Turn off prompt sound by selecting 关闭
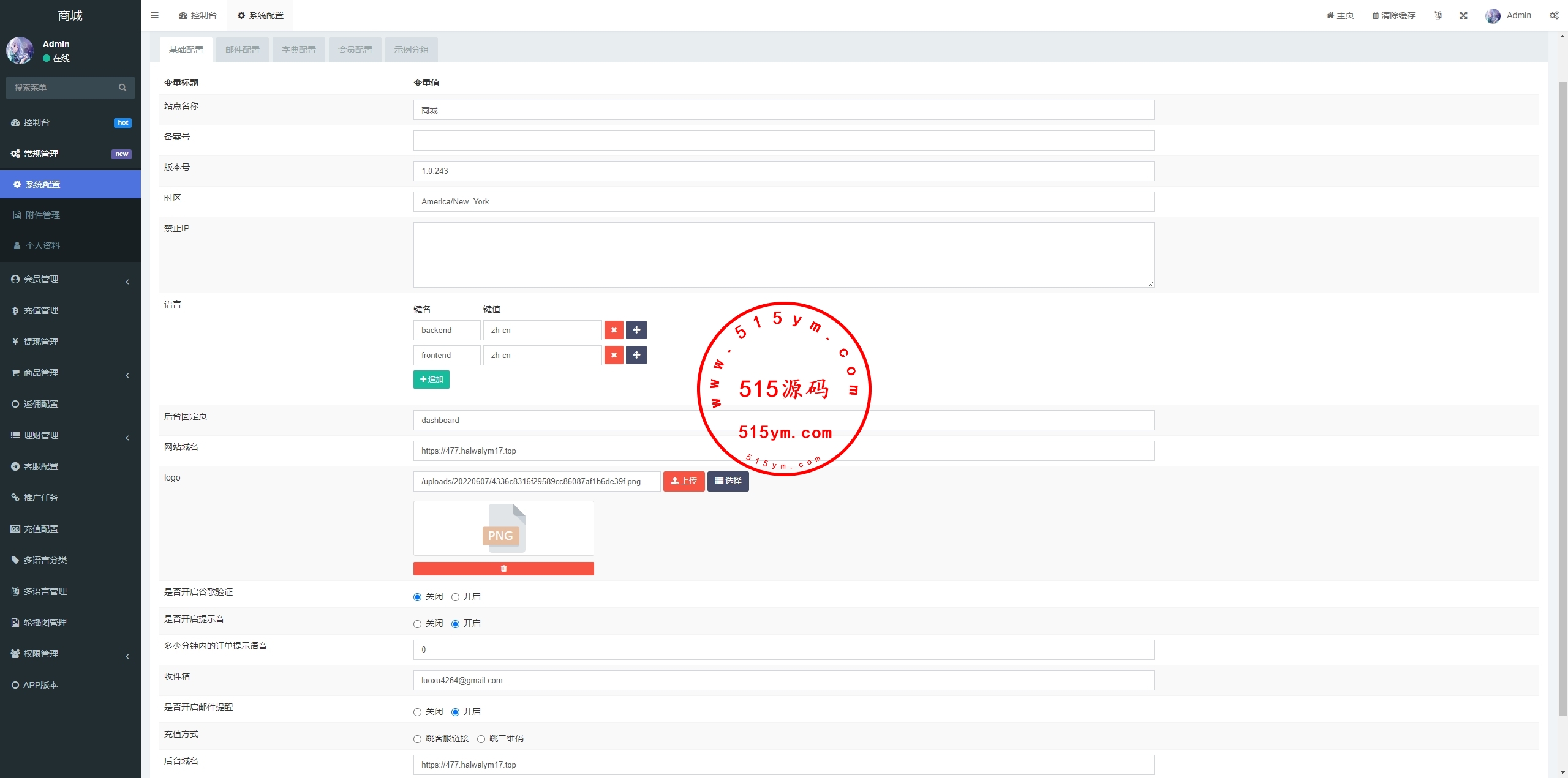This screenshot has height=778, width=1568. point(417,624)
